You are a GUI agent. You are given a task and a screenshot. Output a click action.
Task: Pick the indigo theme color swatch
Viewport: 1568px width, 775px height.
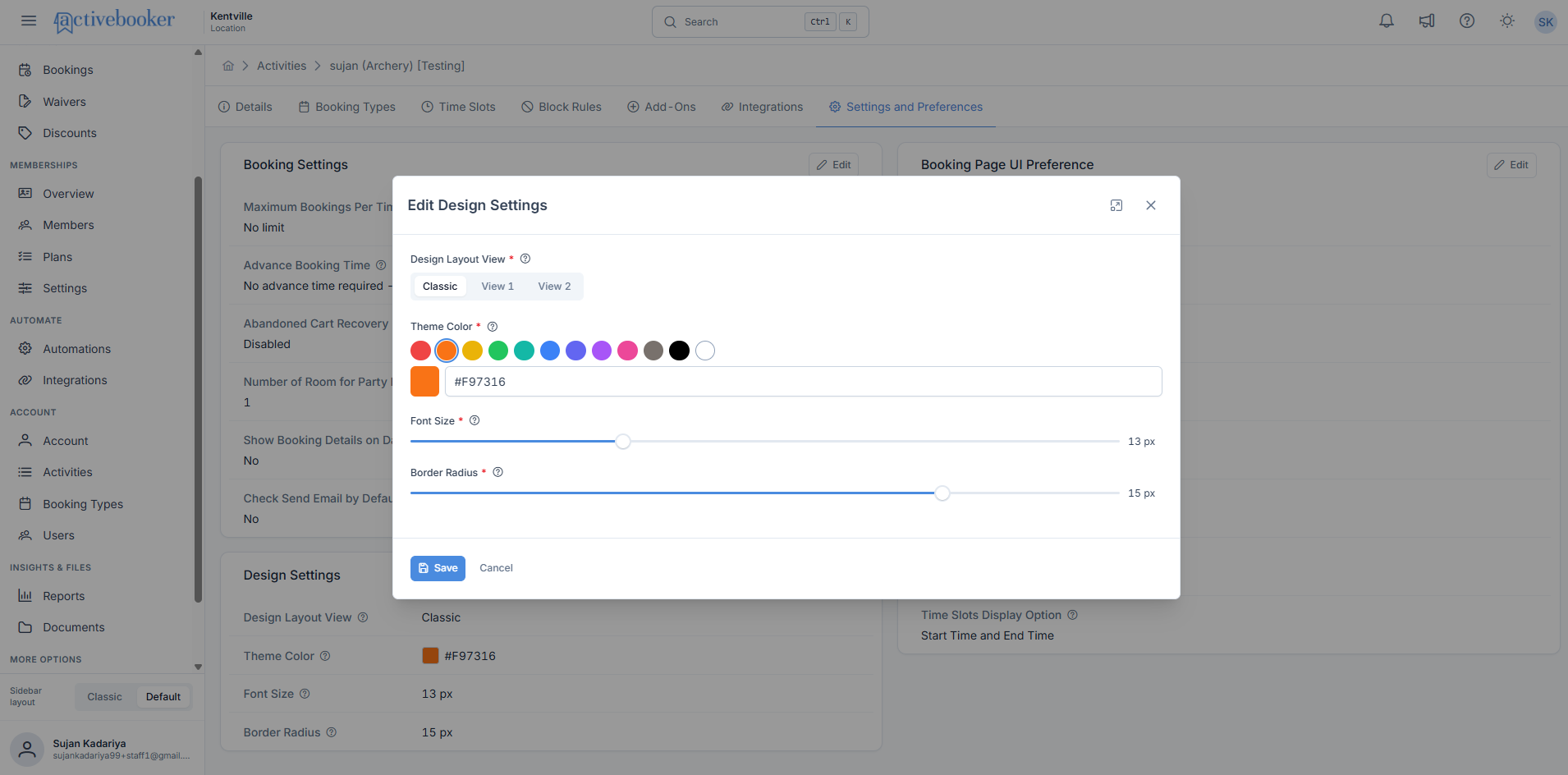(575, 351)
